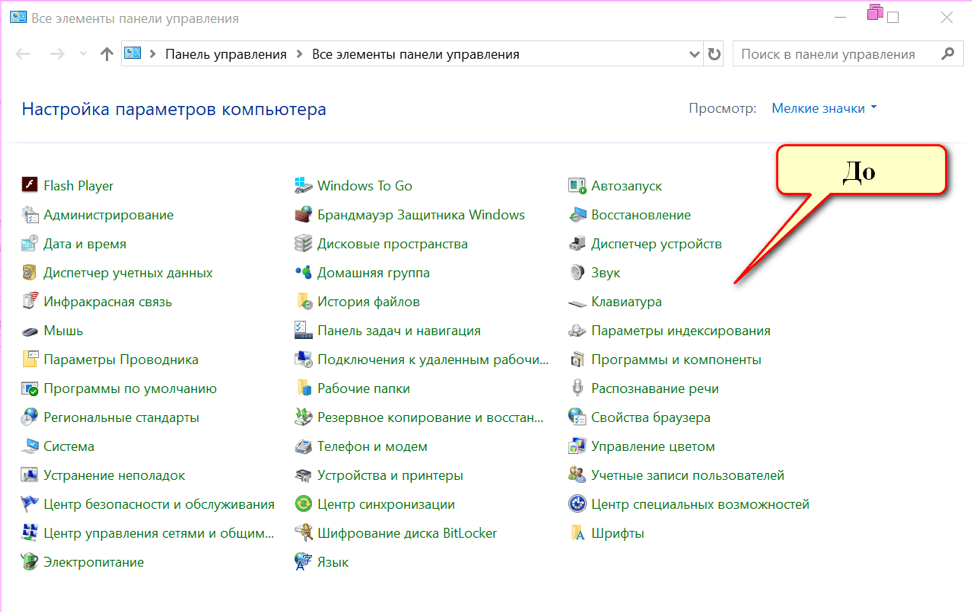Click the Электропитание power icon

coord(29,562)
